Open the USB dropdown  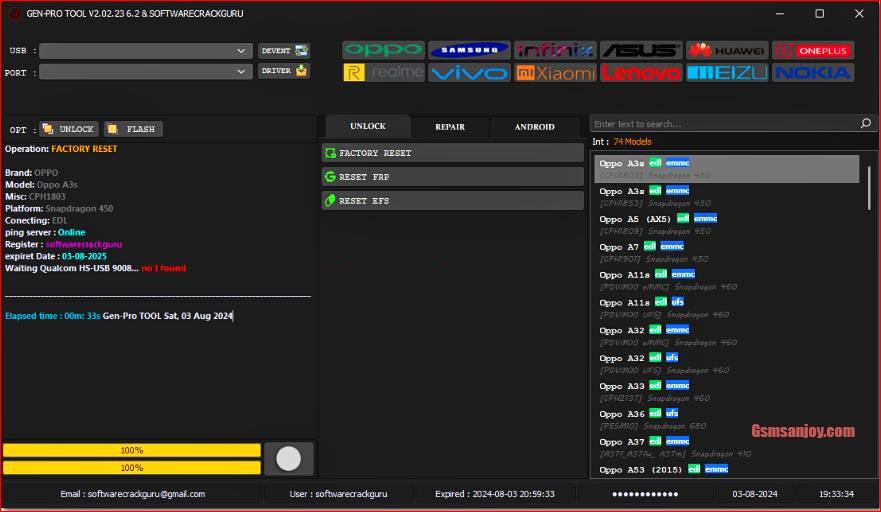(146, 51)
